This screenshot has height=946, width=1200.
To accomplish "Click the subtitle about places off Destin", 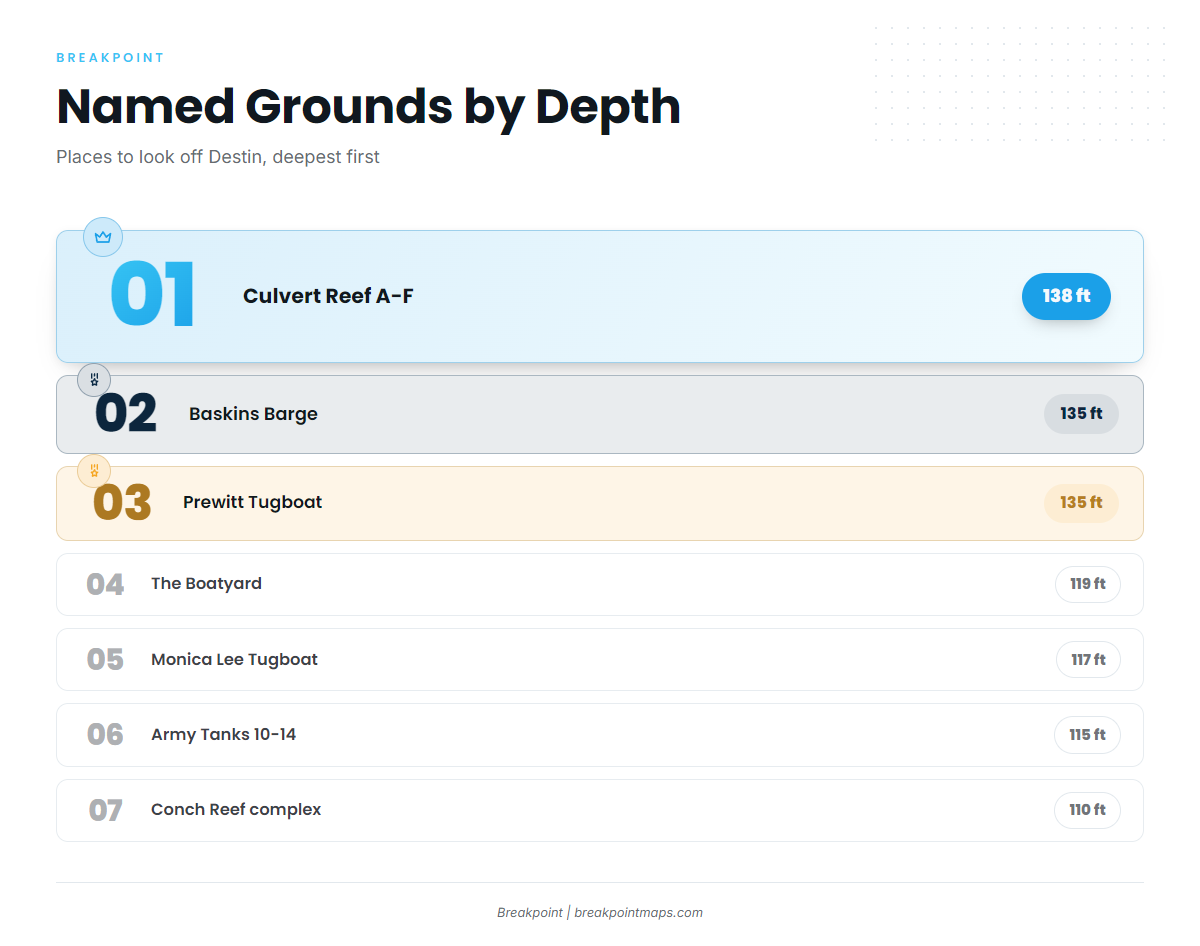I will (x=218, y=157).
